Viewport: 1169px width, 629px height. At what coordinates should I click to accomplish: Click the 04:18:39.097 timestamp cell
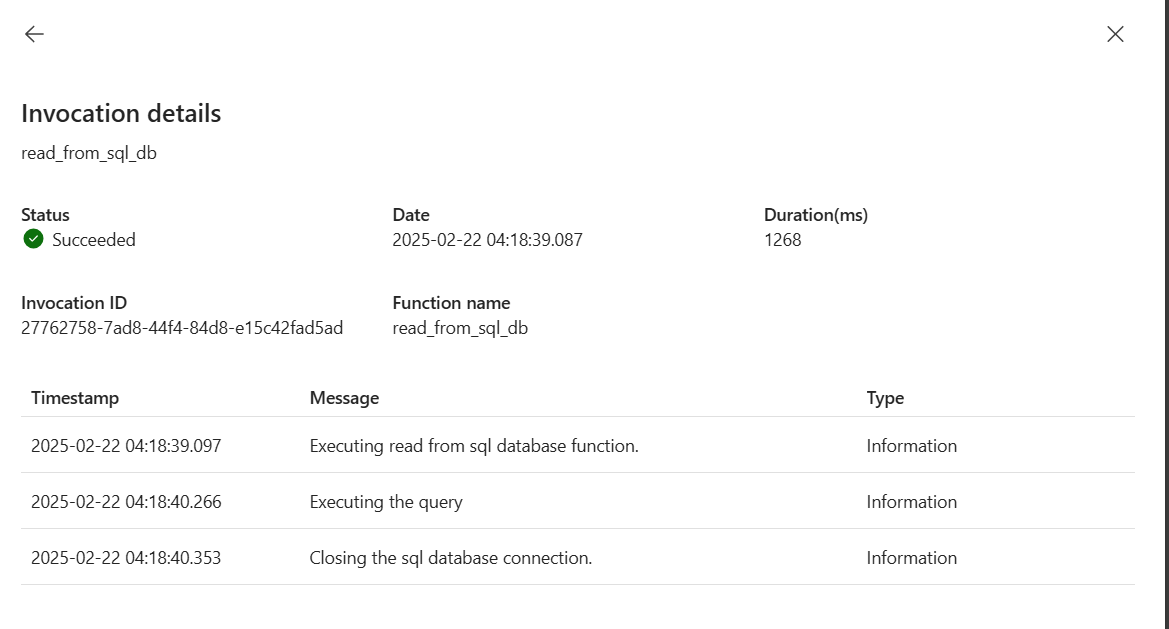tap(126, 446)
